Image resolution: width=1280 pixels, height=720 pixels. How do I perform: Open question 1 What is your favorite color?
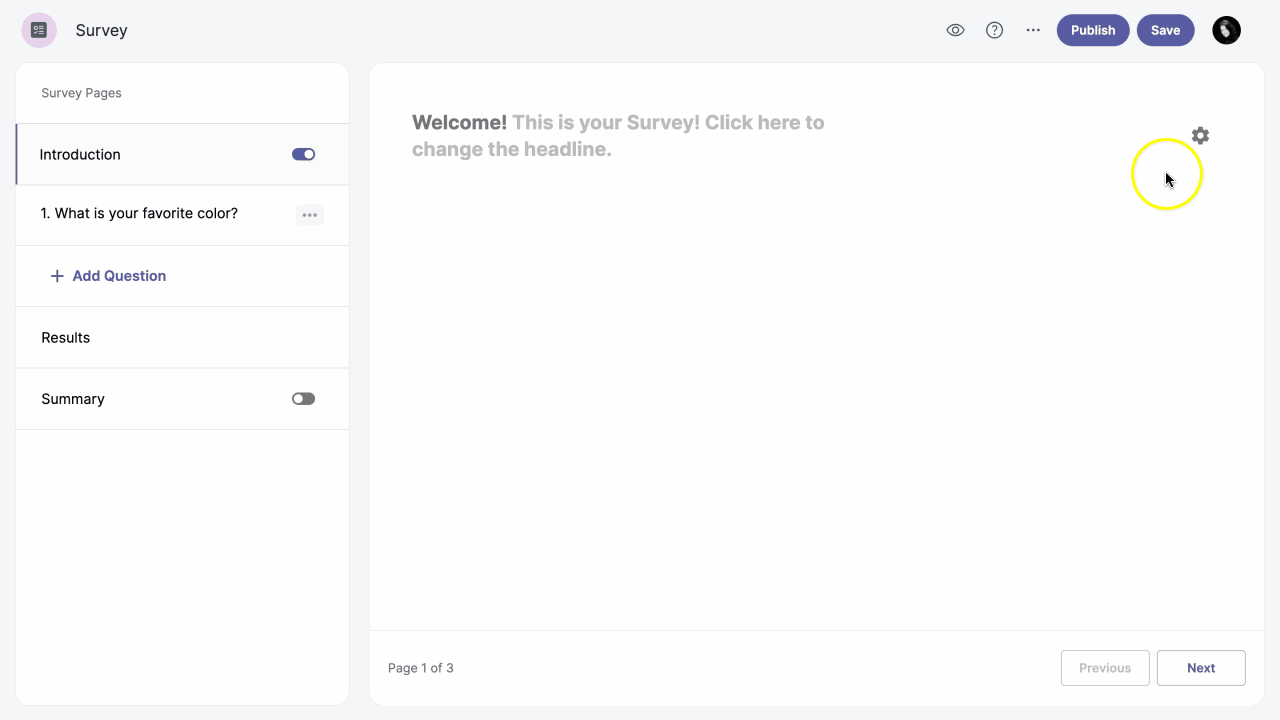click(139, 214)
